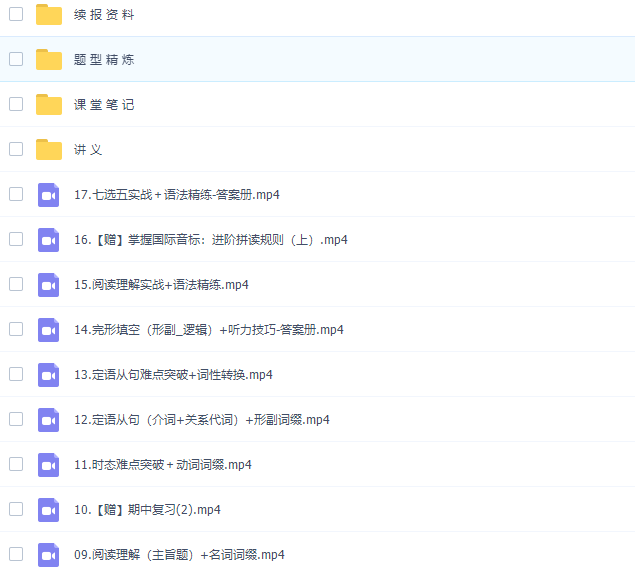Tick the checkbox beside 续报资料 folder
This screenshot has height=574, width=635.
(x=16, y=14)
